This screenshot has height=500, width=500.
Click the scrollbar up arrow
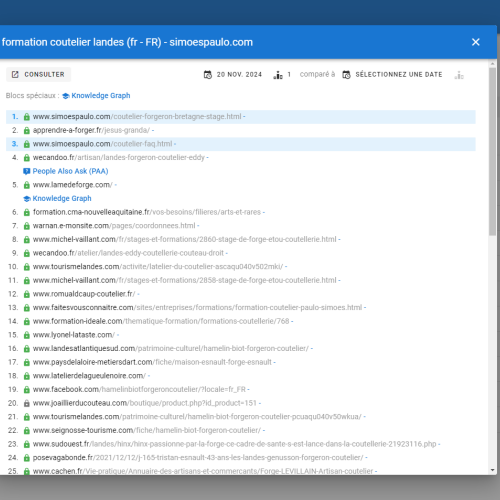493,63
